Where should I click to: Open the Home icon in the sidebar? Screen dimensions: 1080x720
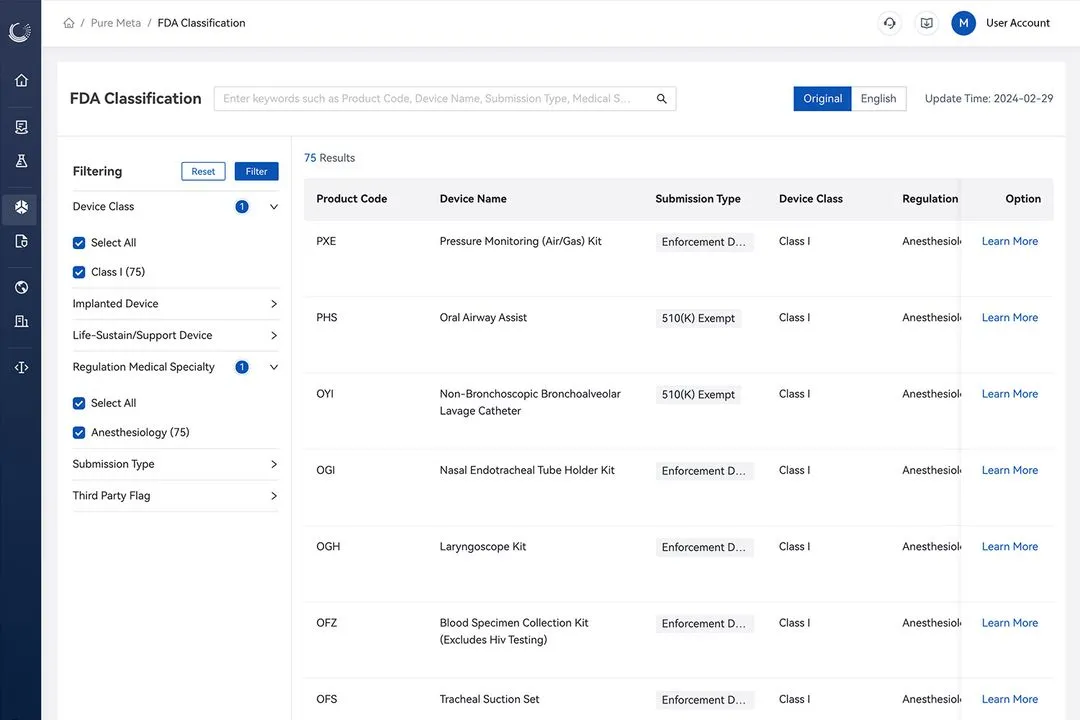[20, 80]
